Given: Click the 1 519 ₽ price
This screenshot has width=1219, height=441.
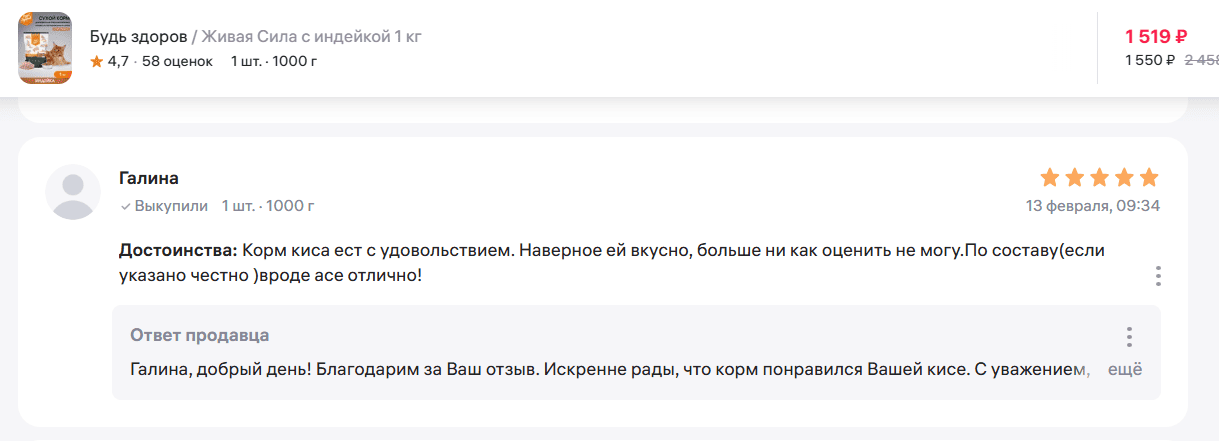Looking at the screenshot, I should (x=1156, y=37).
